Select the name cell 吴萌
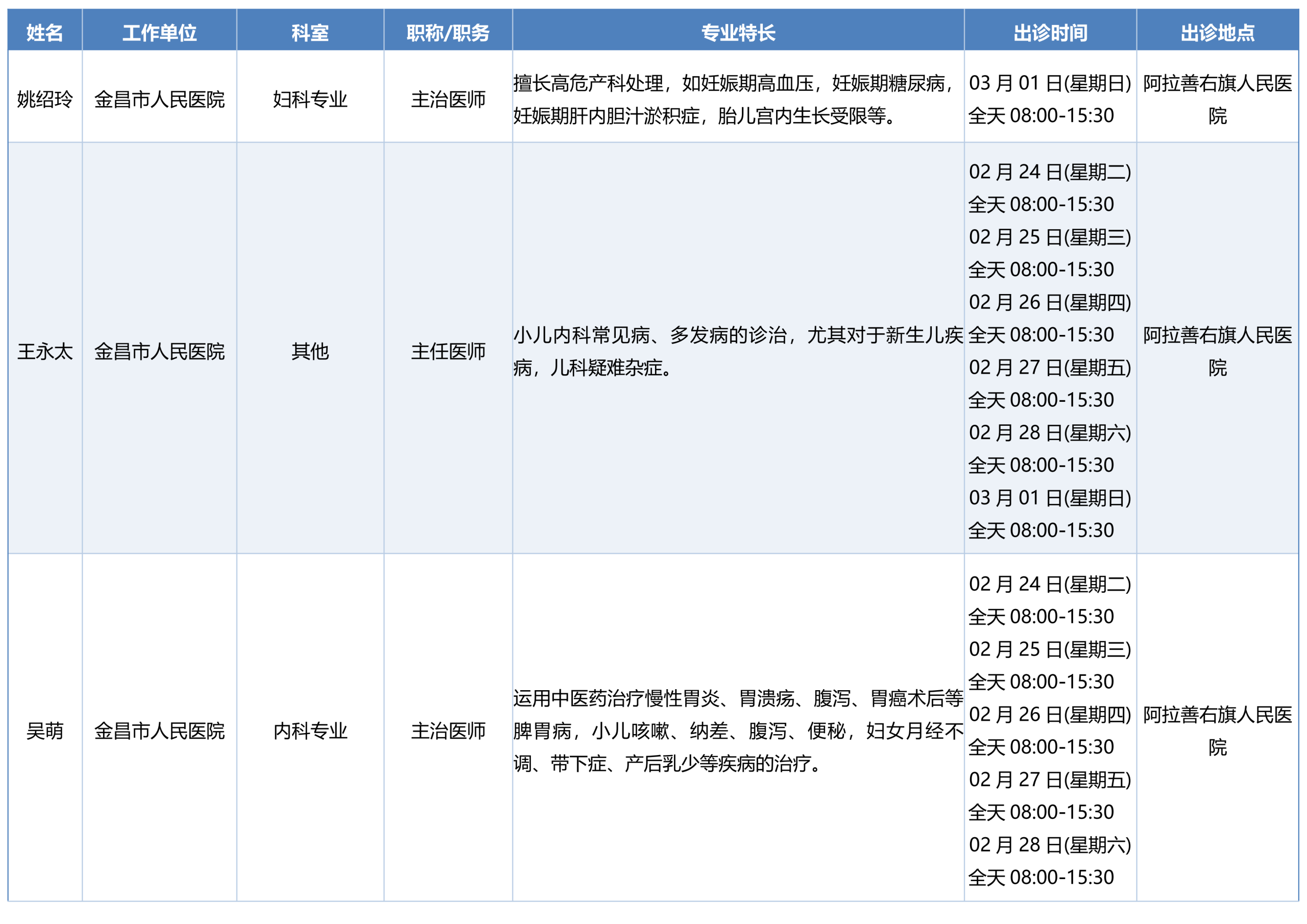This screenshot has width=1307, height=924. [x=45, y=731]
